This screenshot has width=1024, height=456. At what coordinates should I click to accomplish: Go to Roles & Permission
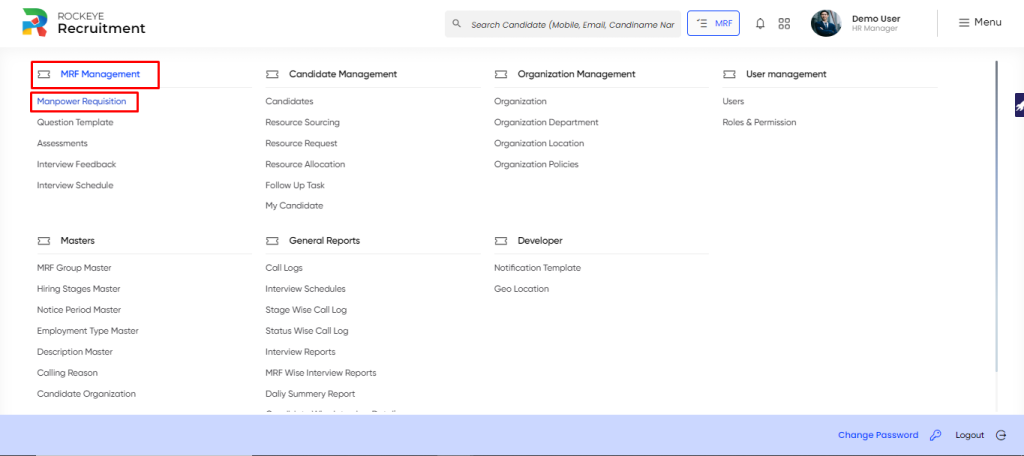coord(759,122)
